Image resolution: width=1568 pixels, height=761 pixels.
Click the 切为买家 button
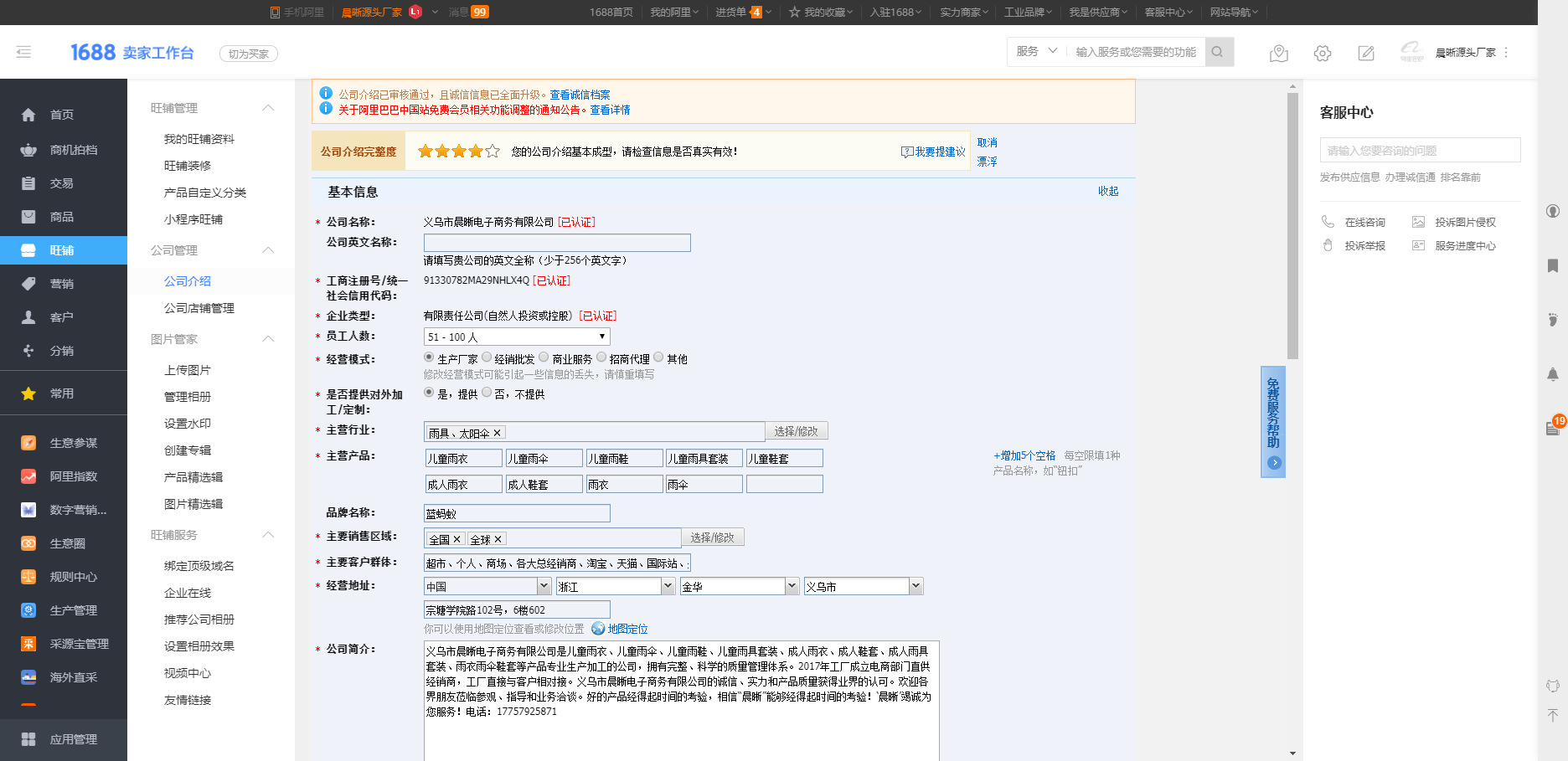pos(249,54)
